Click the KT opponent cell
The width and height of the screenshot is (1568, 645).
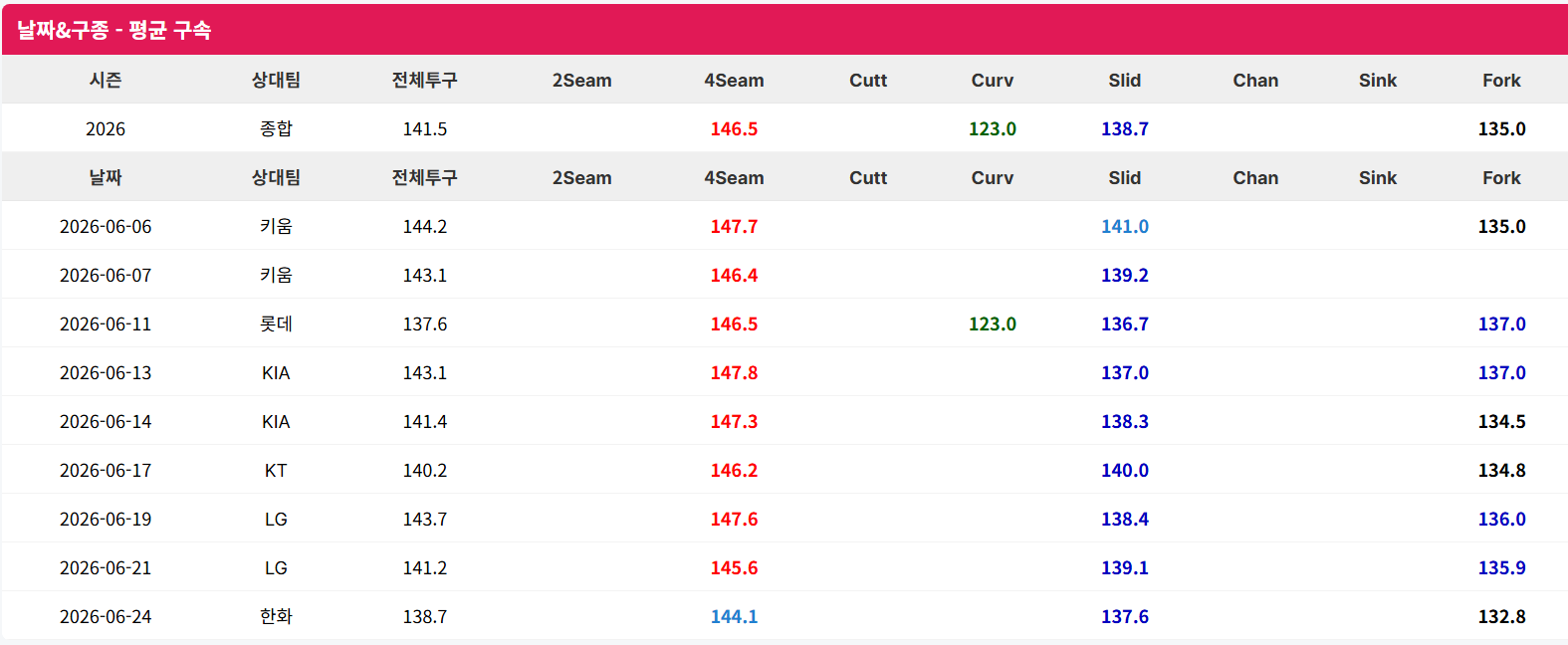click(276, 471)
